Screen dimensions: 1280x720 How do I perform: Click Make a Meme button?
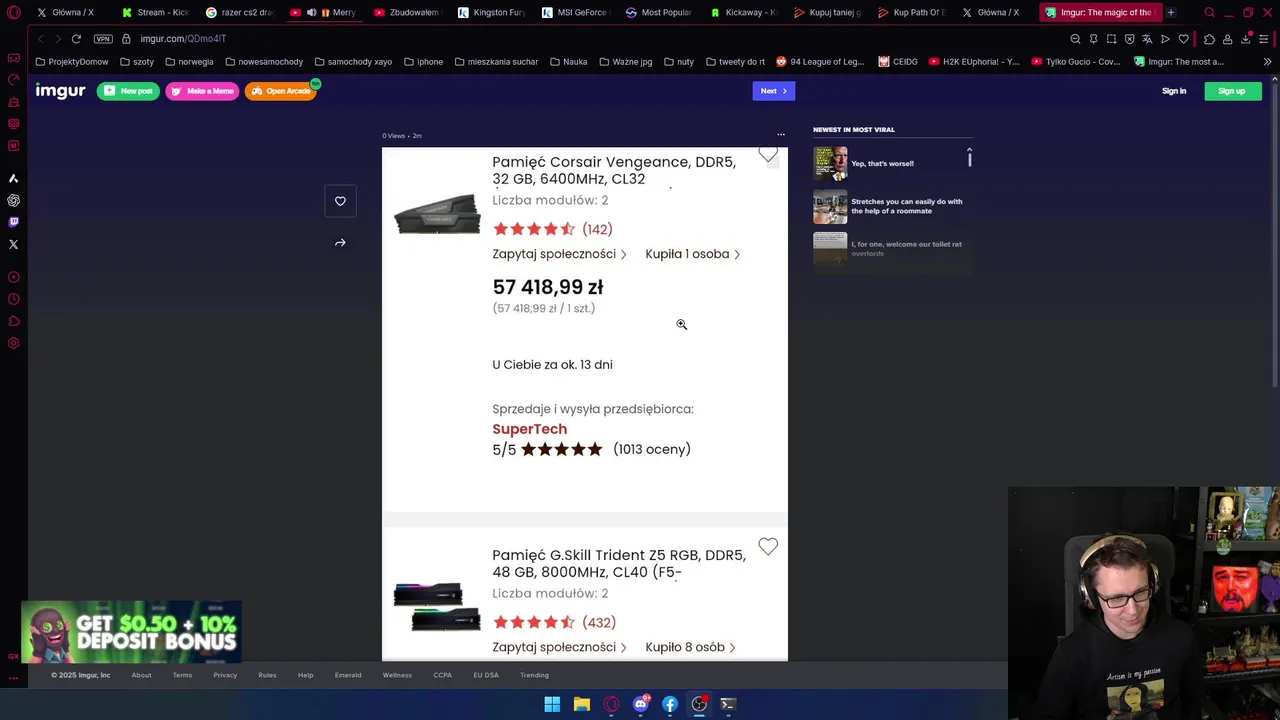202,91
